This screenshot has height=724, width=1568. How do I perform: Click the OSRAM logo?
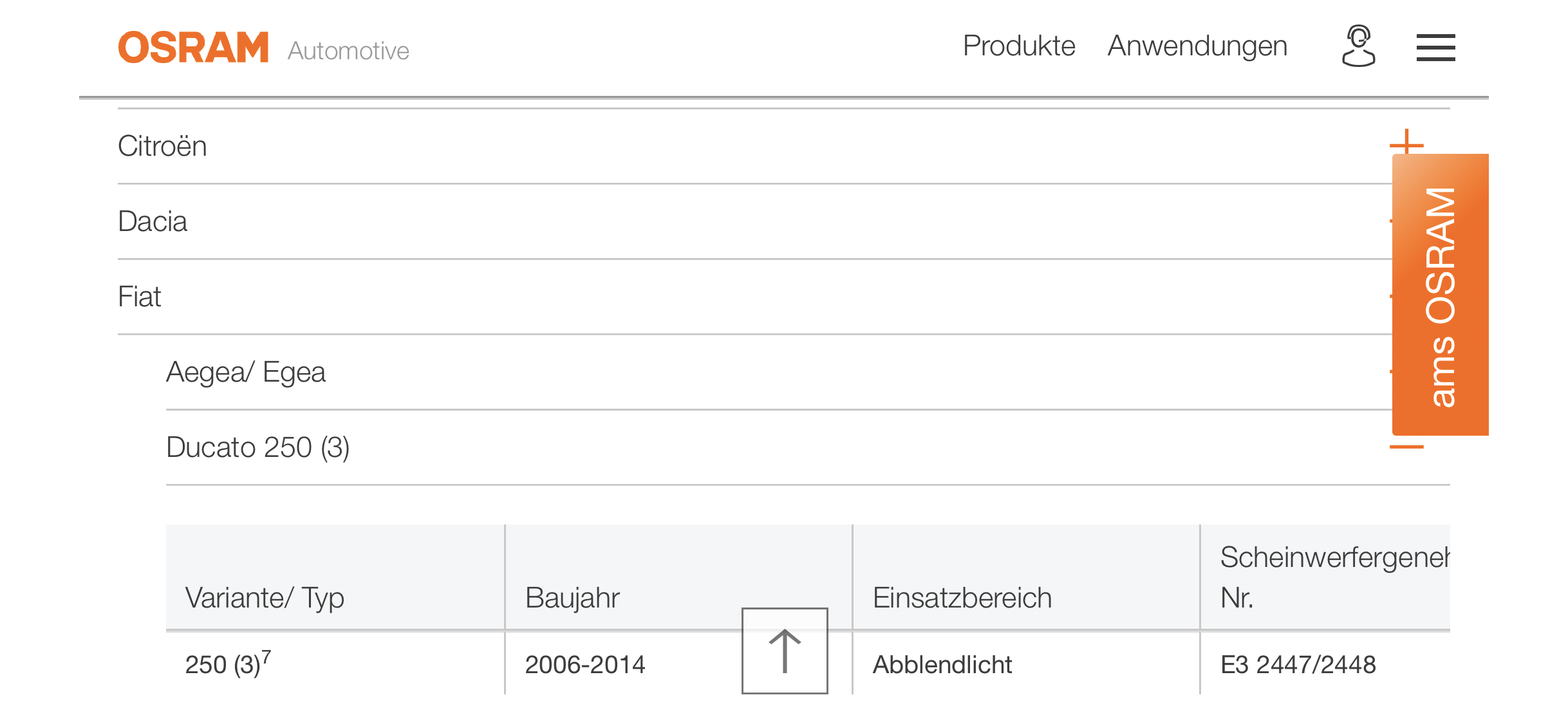pos(193,47)
